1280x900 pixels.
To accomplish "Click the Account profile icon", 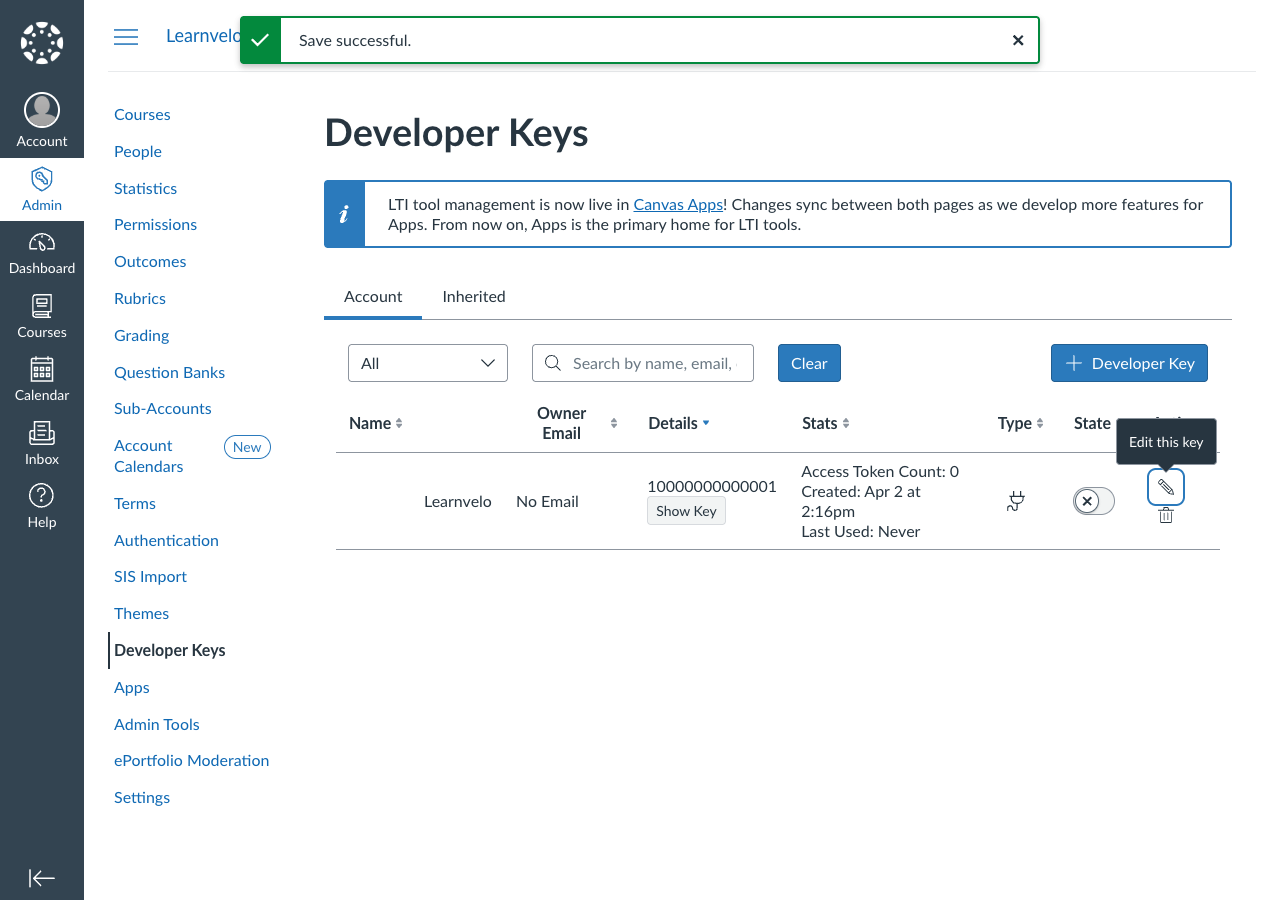I will point(41,110).
